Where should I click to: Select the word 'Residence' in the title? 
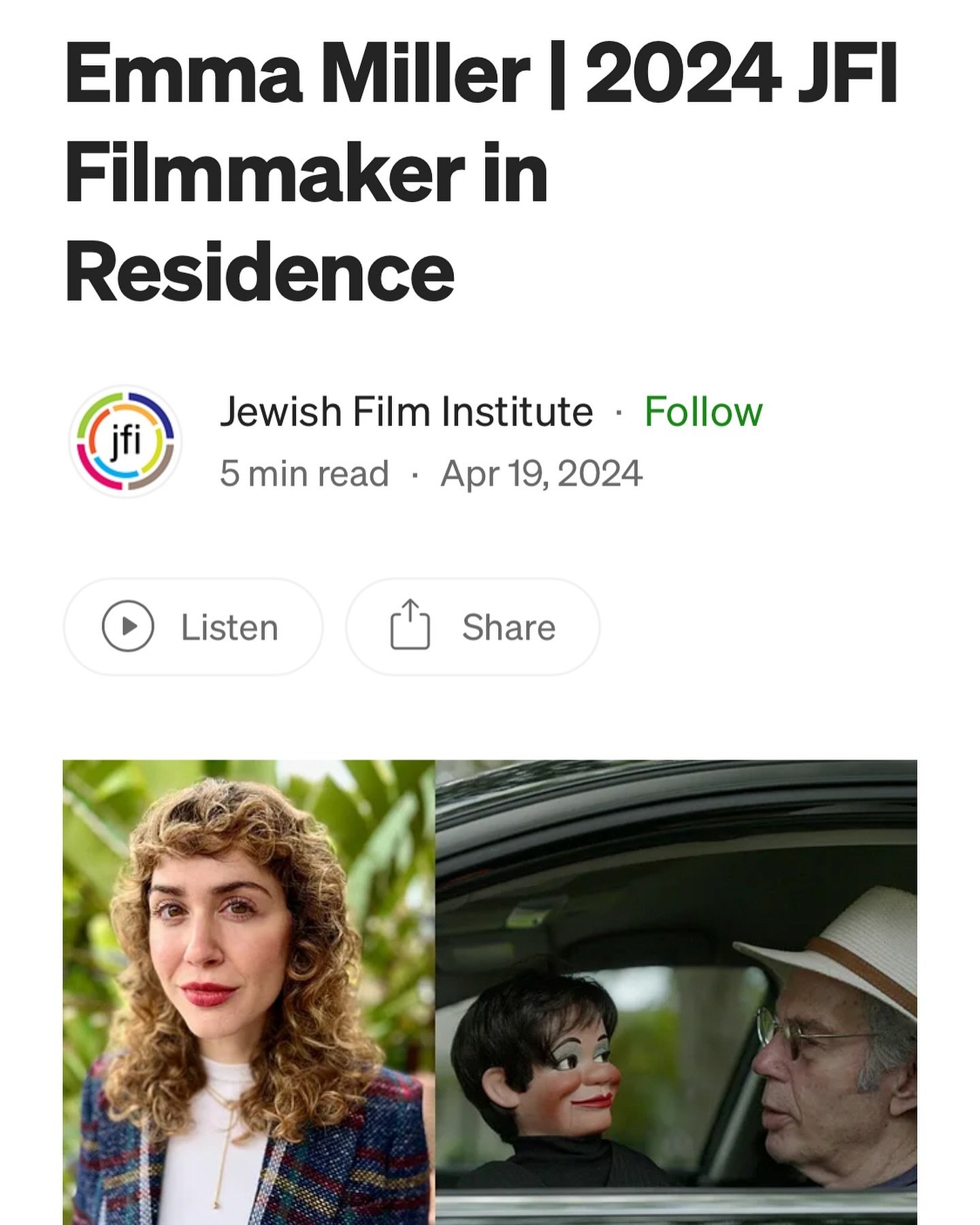(x=259, y=272)
